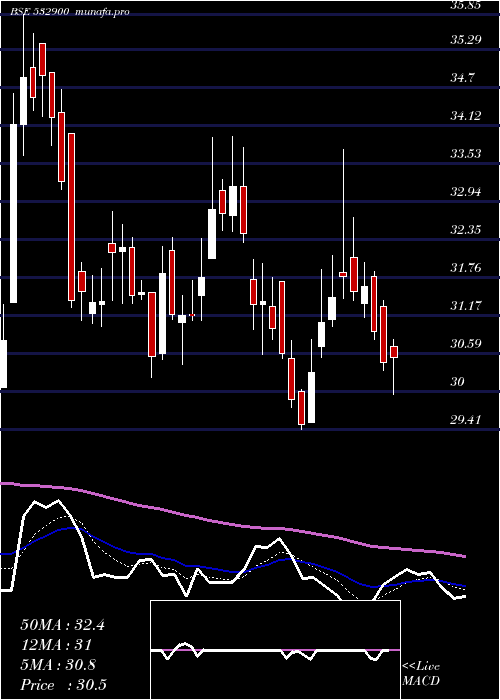Select the 34.12 price axis label
The width and height of the screenshot is (500, 700).
pyautogui.click(x=465, y=116)
